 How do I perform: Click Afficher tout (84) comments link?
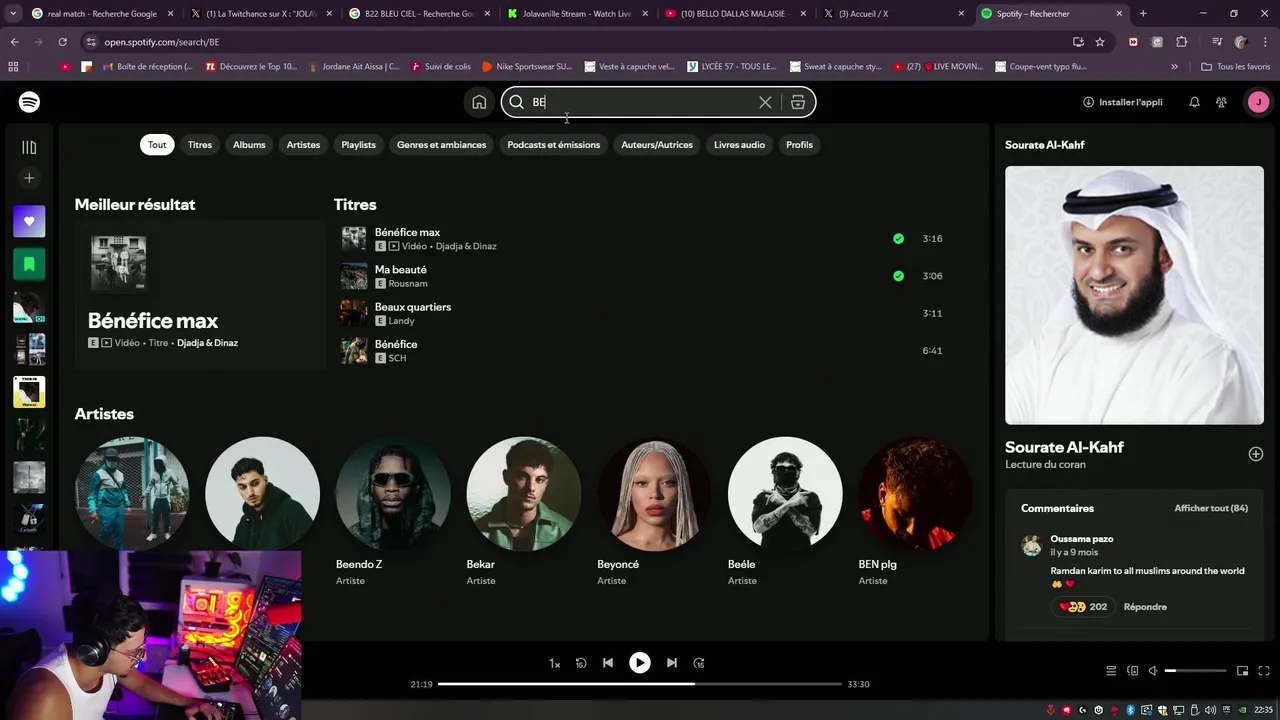(x=1211, y=508)
